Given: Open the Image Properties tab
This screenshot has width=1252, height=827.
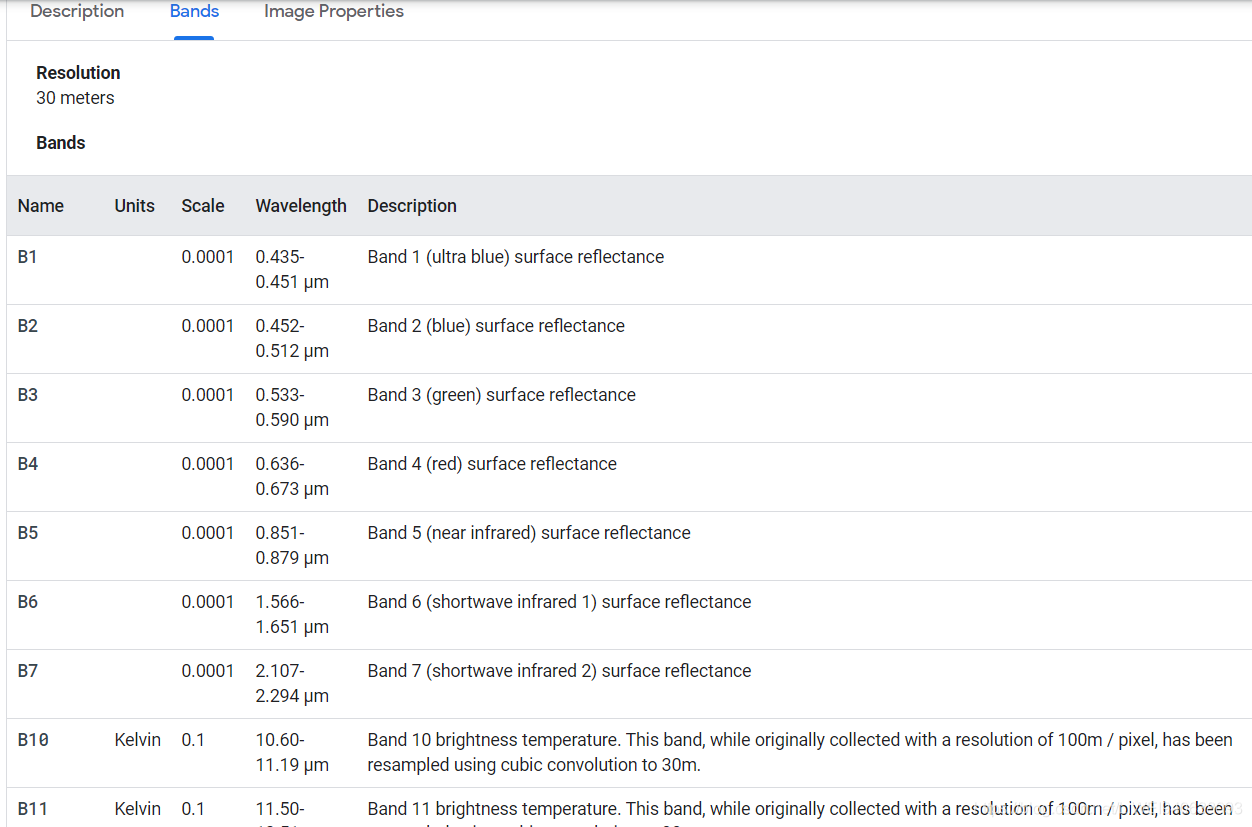Looking at the screenshot, I should pyautogui.click(x=334, y=12).
